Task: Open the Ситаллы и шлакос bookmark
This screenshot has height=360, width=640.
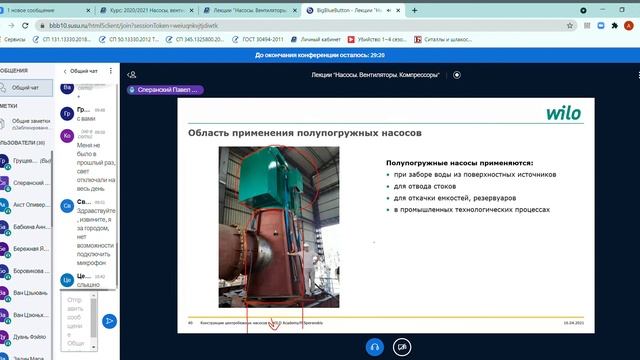Action: 443,40
